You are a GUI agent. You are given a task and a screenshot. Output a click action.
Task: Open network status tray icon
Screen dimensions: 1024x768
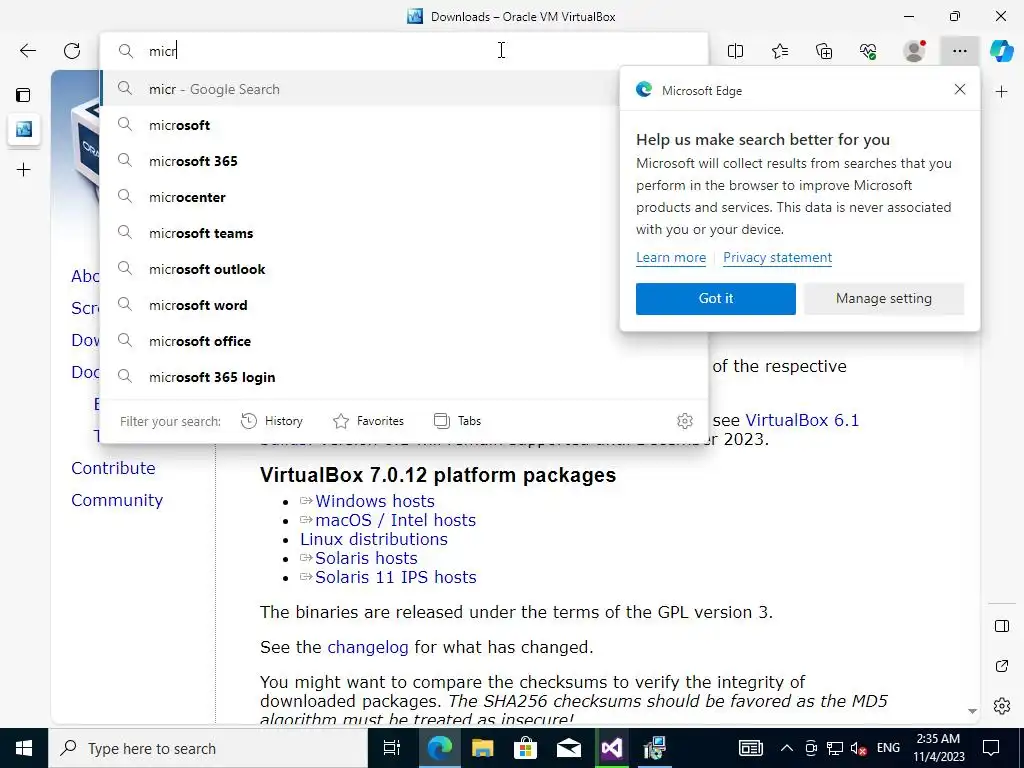834,748
